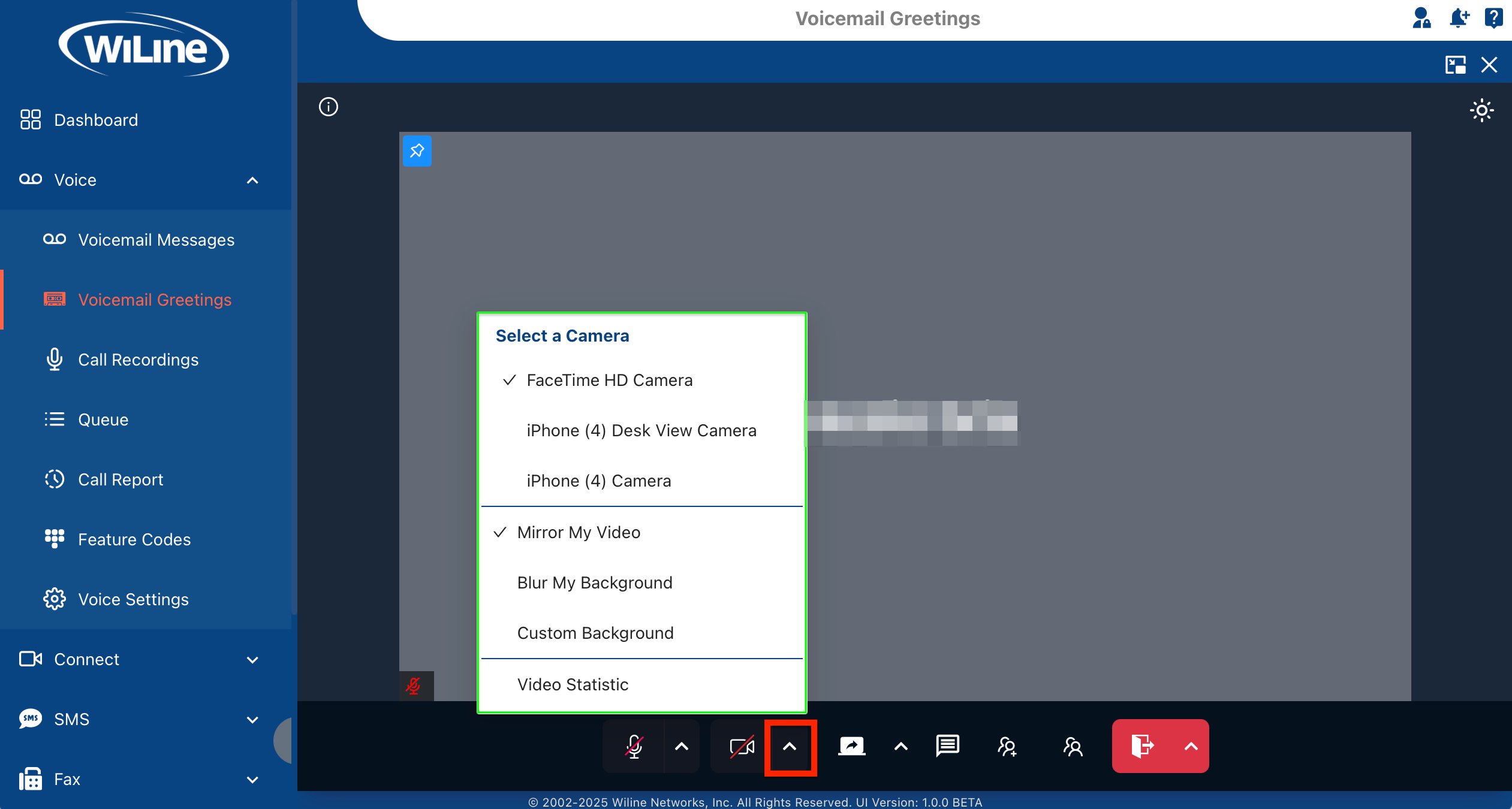This screenshot has width=1512, height=809.
Task: Open Video Statistic menu entry
Action: click(573, 684)
